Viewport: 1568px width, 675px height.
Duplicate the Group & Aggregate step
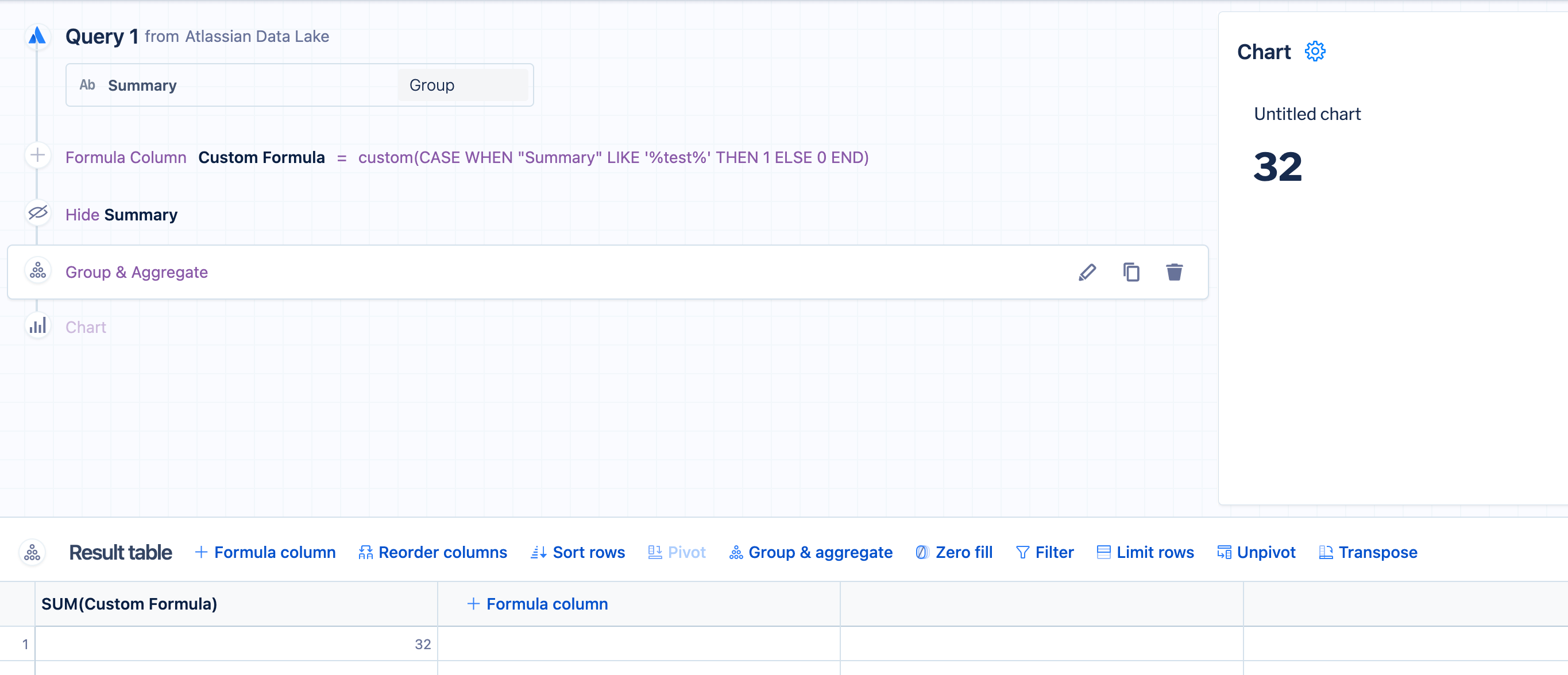1131,273
